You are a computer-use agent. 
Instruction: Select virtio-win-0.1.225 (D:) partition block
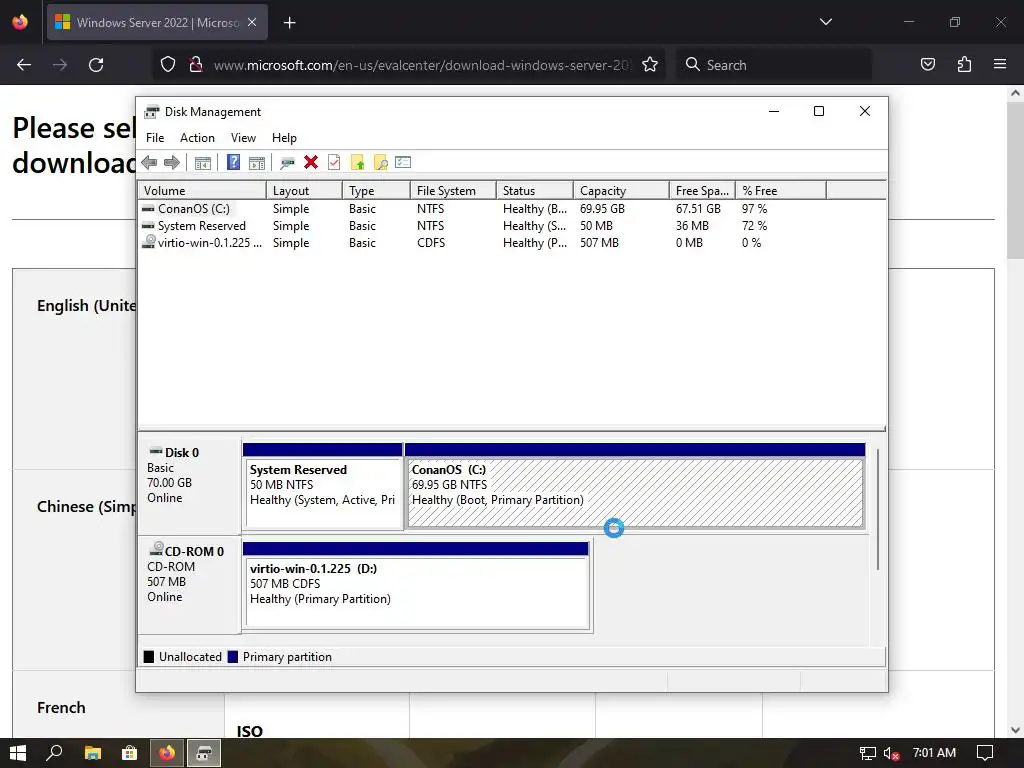pos(417,586)
